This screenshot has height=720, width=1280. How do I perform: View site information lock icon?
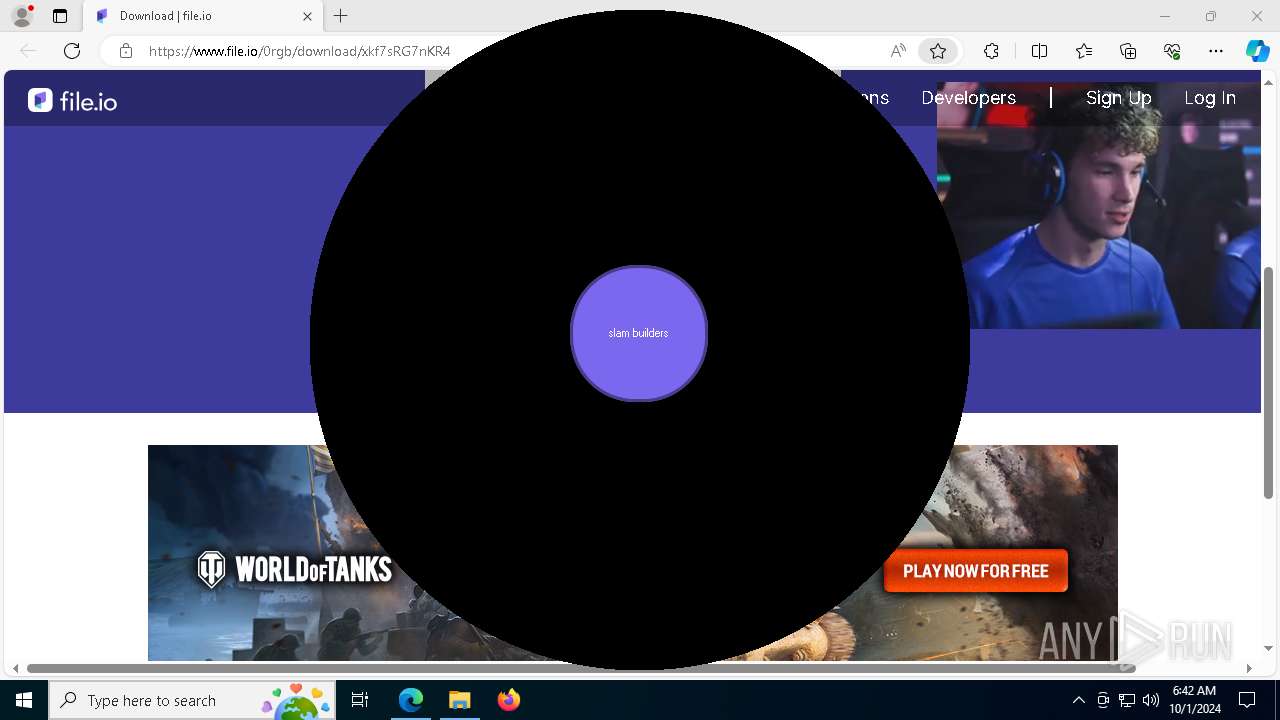pos(126,51)
